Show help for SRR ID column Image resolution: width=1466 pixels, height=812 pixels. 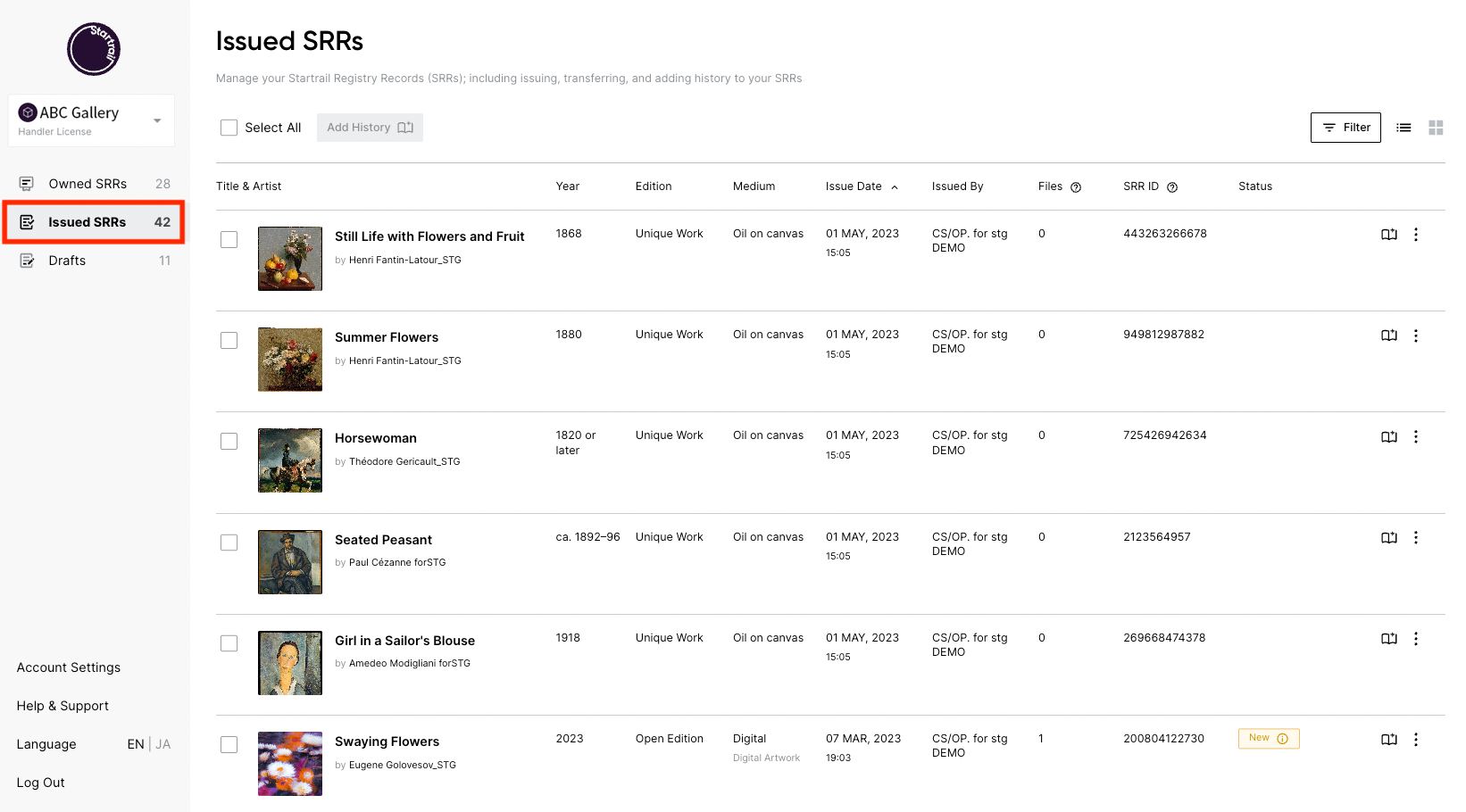pyautogui.click(x=1172, y=187)
